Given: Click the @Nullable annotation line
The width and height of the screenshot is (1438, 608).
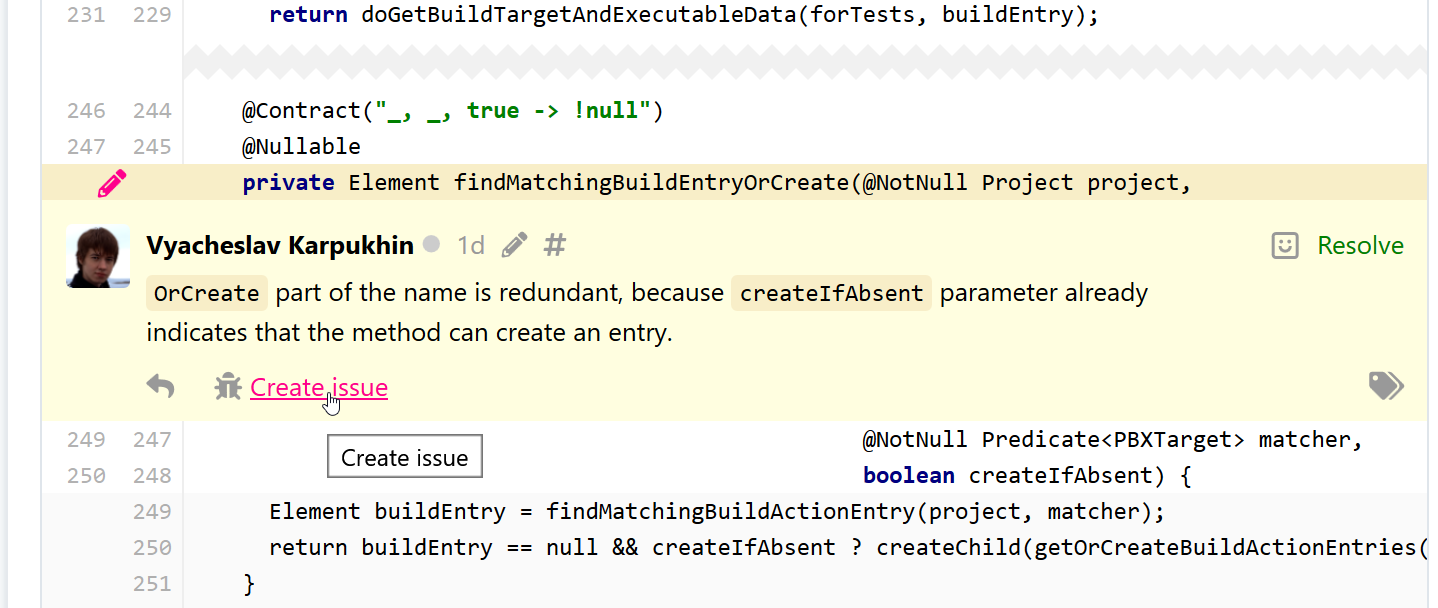Looking at the screenshot, I should (x=301, y=147).
